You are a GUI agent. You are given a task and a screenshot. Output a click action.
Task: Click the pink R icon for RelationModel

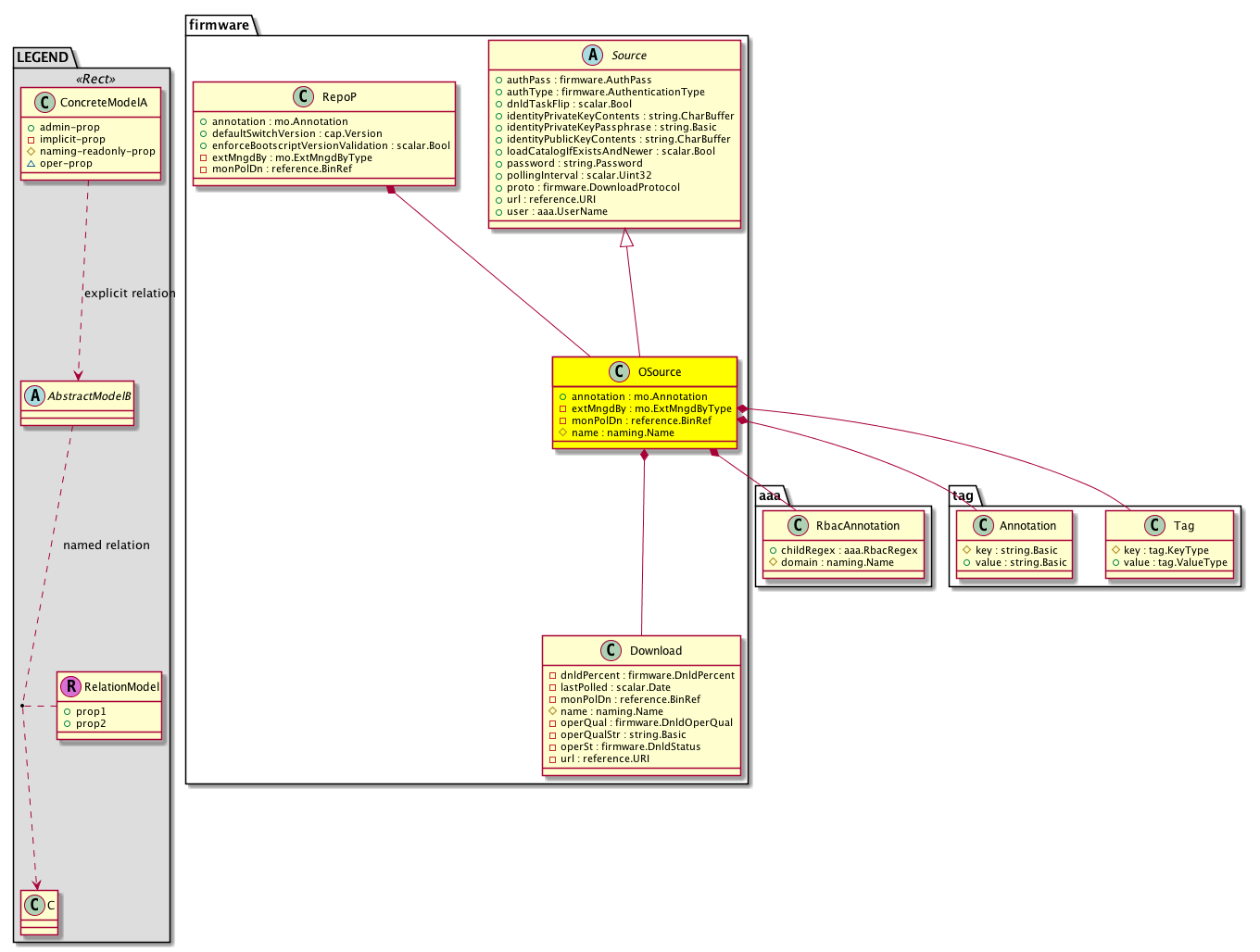[x=70, y=686]
